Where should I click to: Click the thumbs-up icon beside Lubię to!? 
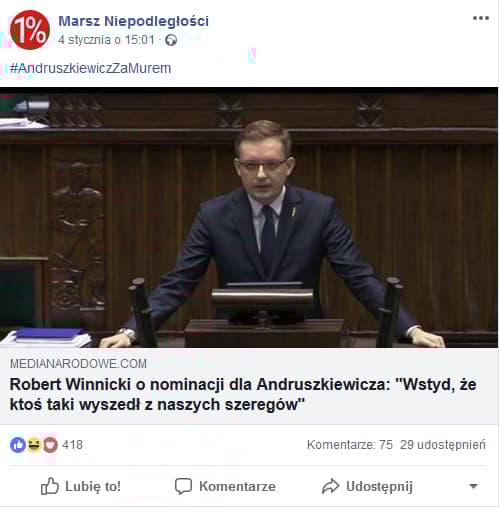coord(50,486)
